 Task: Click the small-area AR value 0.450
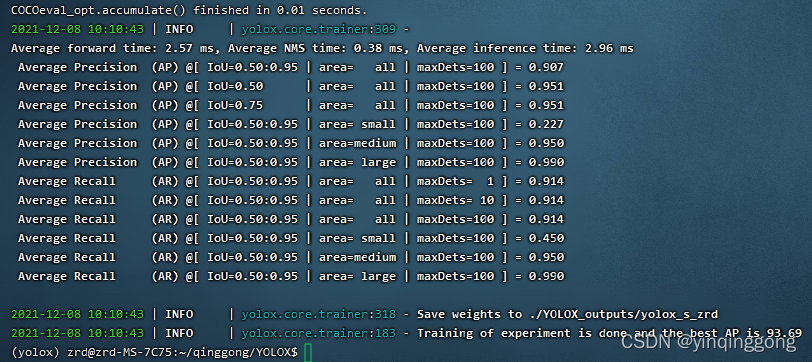[546, 238]
